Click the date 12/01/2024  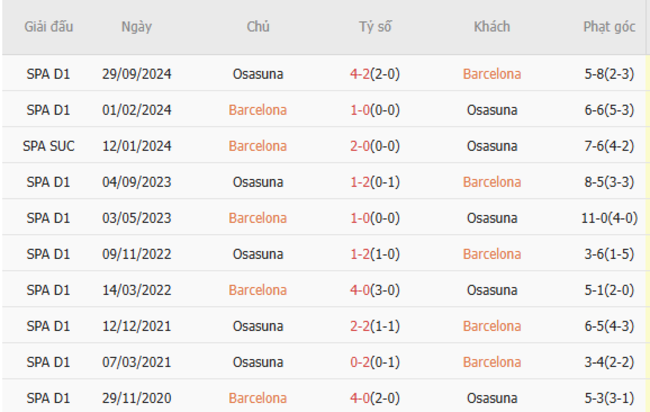coord(136,146)
